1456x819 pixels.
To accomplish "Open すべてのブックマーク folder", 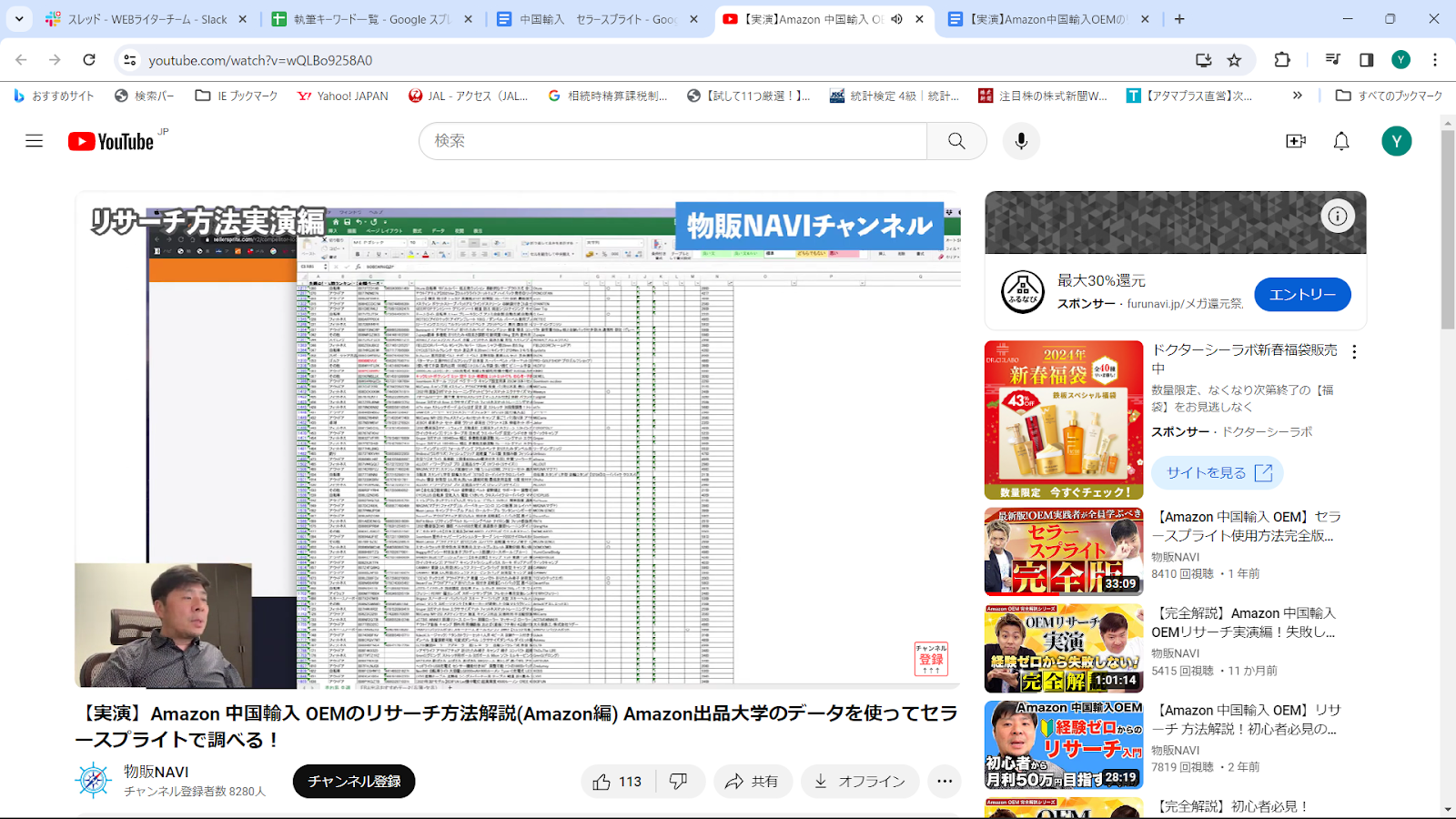I will 1390,96.
